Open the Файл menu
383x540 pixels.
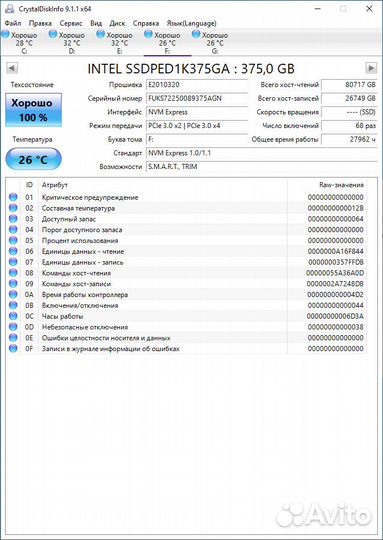point(13,23)
